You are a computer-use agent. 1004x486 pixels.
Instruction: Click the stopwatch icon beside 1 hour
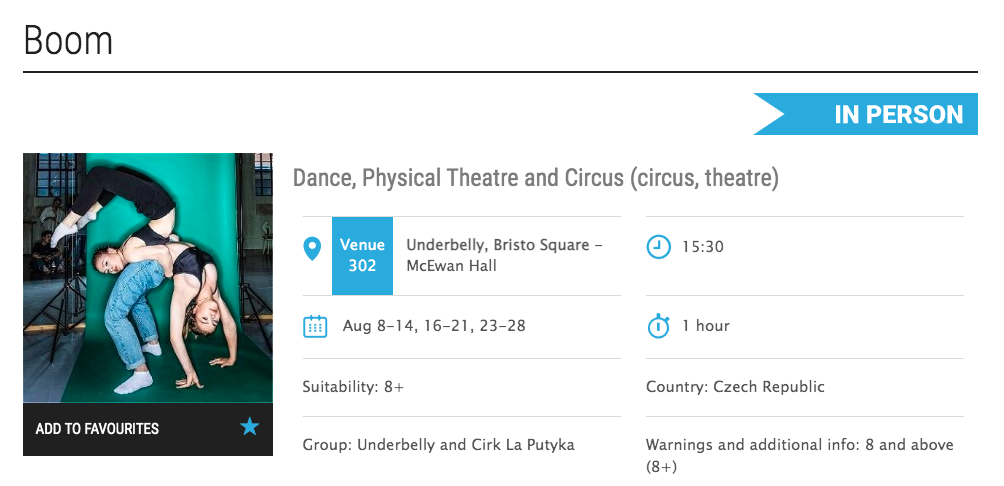point(658,326)
